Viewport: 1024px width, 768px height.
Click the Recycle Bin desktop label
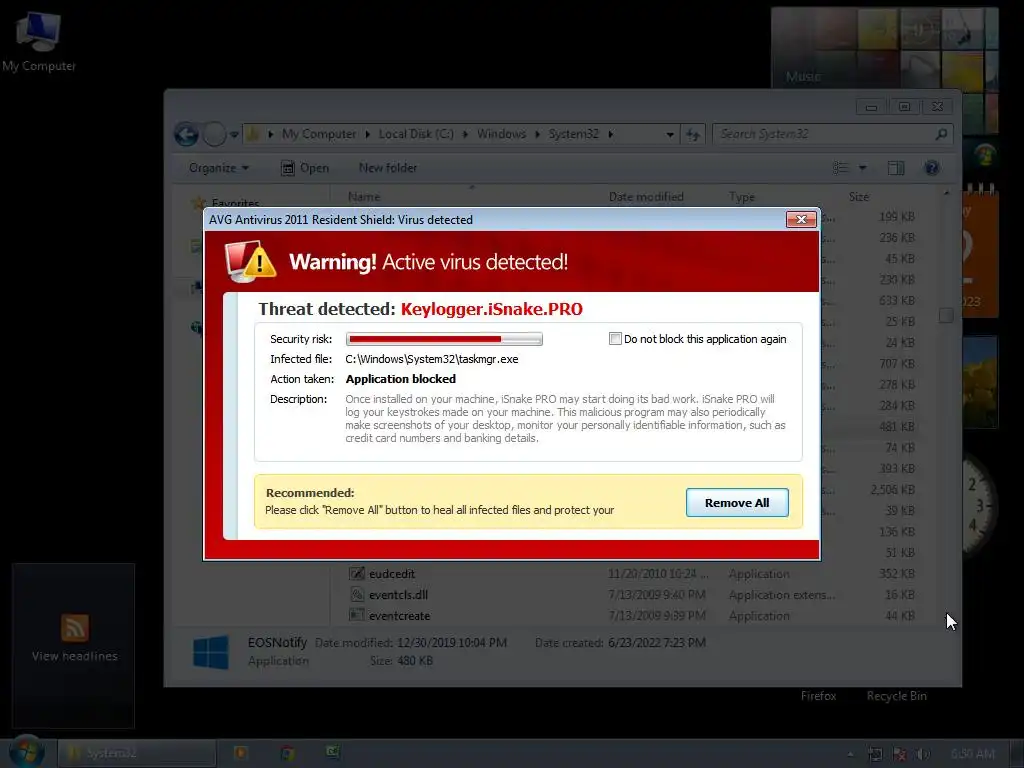[x=897, y=696]
